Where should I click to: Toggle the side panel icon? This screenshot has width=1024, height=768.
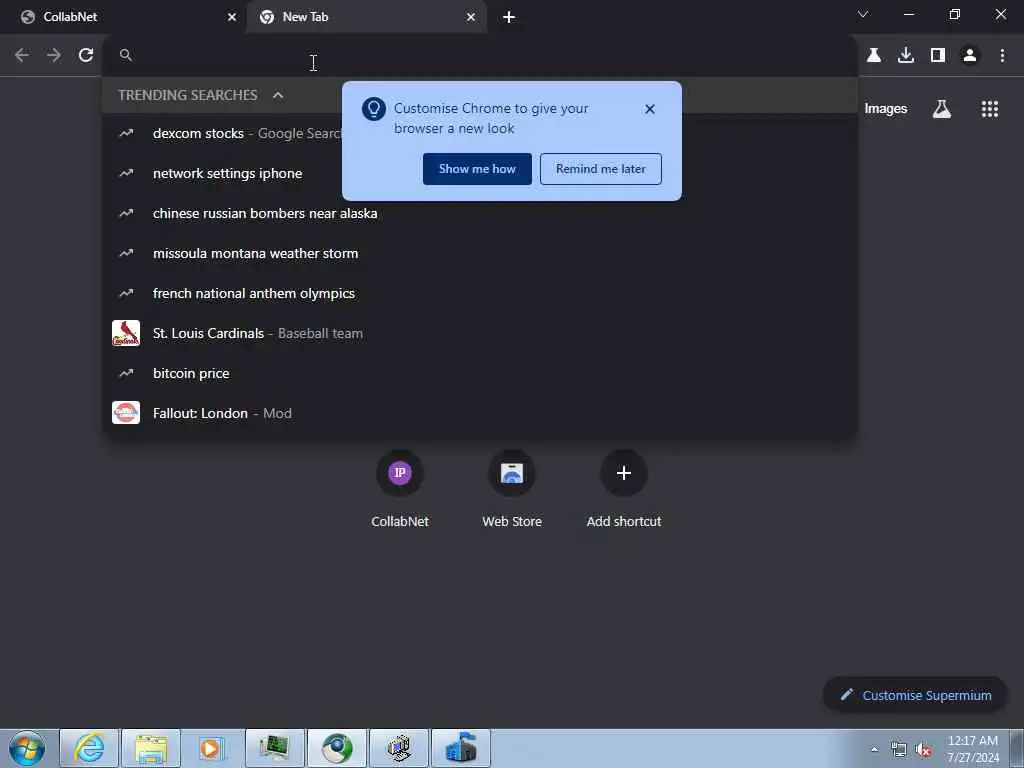938,56
